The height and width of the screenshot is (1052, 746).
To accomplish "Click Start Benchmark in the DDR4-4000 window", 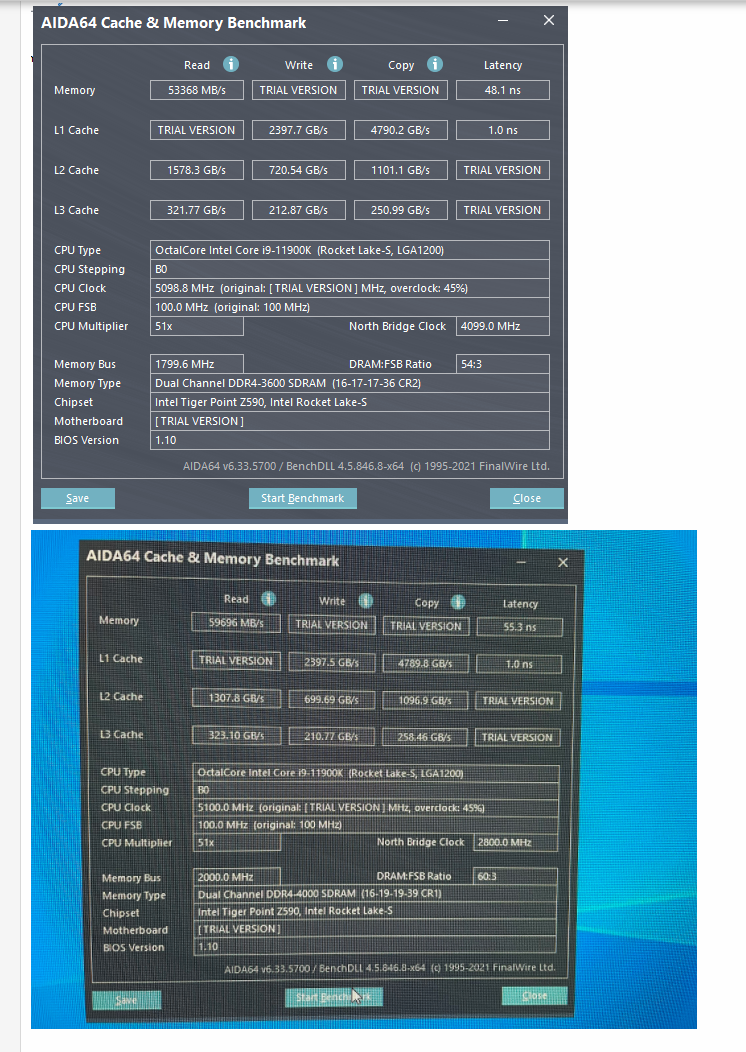I will 333,997.
